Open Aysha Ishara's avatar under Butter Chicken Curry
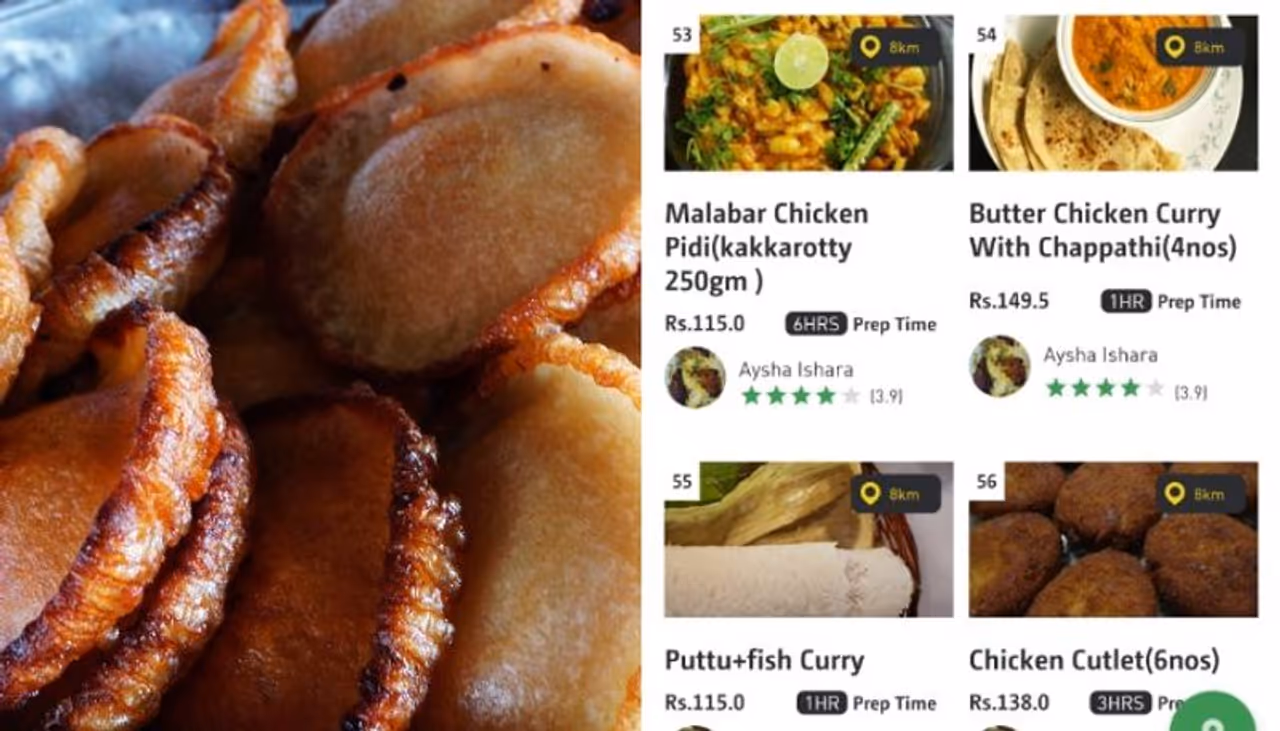The width and height of the screenshot is (1280, 731). click(1000, 366)
